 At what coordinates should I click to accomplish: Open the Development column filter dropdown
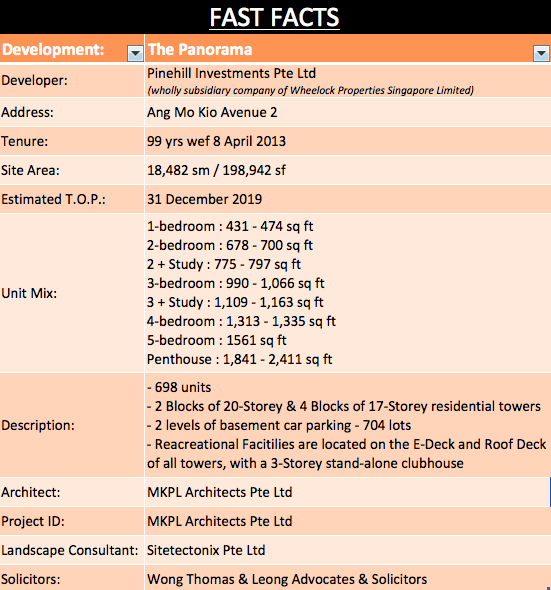point(135,53)
